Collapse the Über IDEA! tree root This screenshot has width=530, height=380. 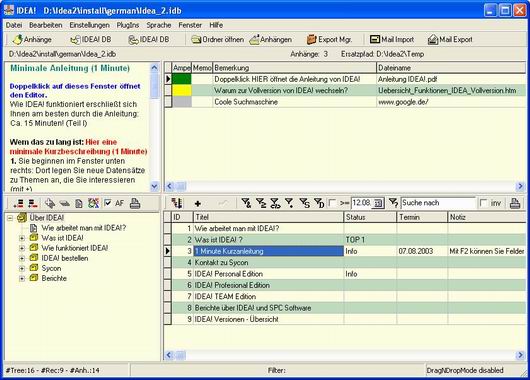[x=10, y=218]
